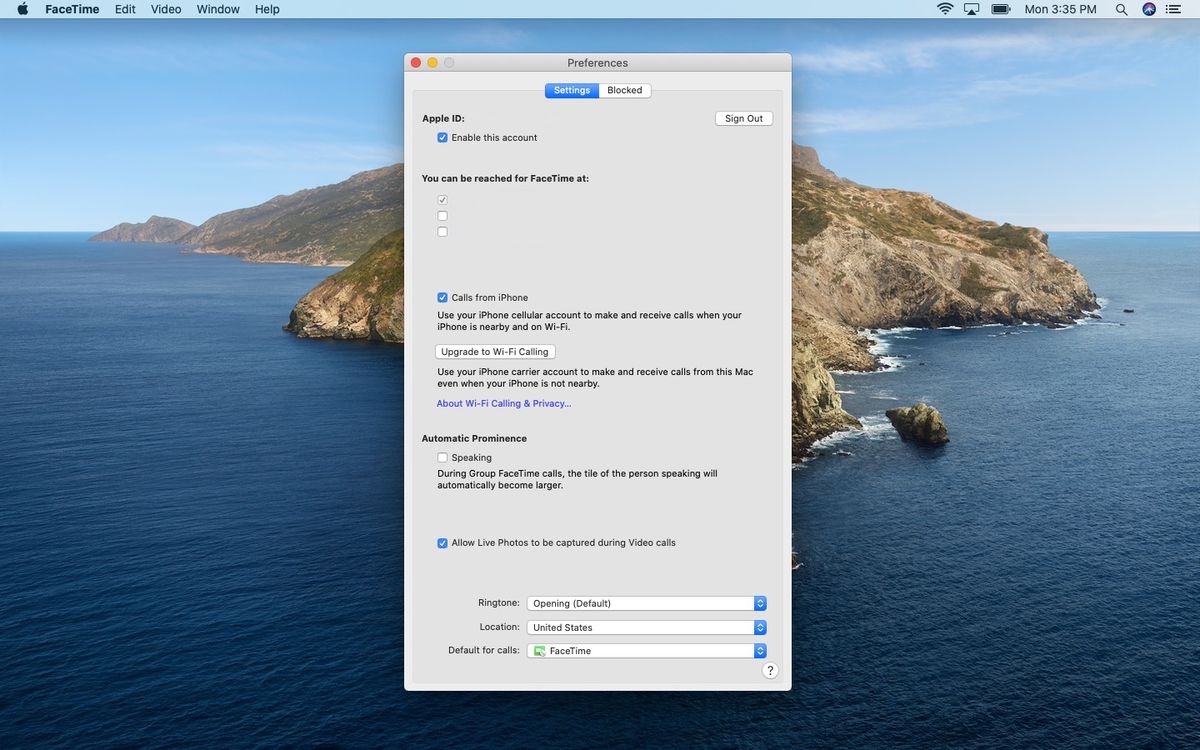Switch to the Settings tab

572,90
